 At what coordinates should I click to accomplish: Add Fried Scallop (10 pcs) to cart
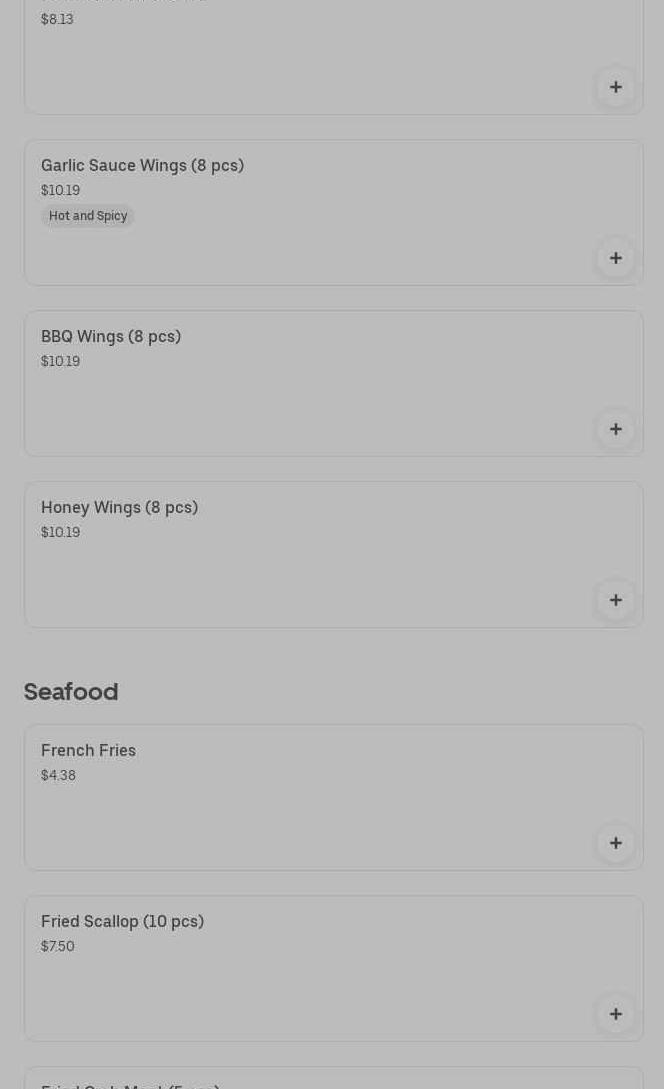615,1014
